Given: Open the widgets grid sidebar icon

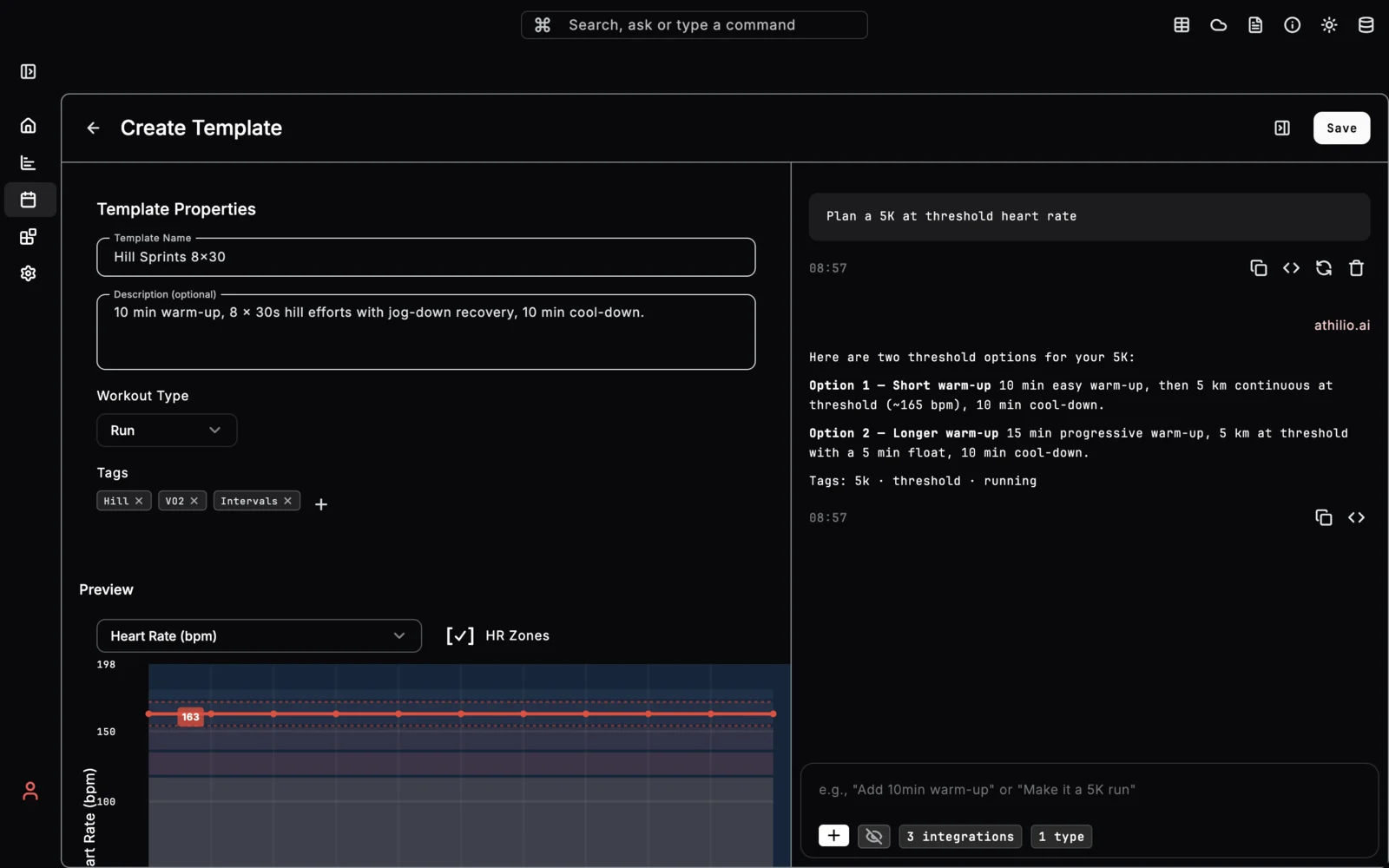Looking at the screenshot, I should coord(29,237).
